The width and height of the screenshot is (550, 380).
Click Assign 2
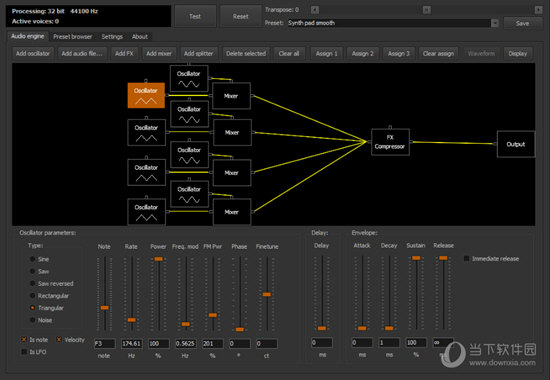click(x=363, y=54)
